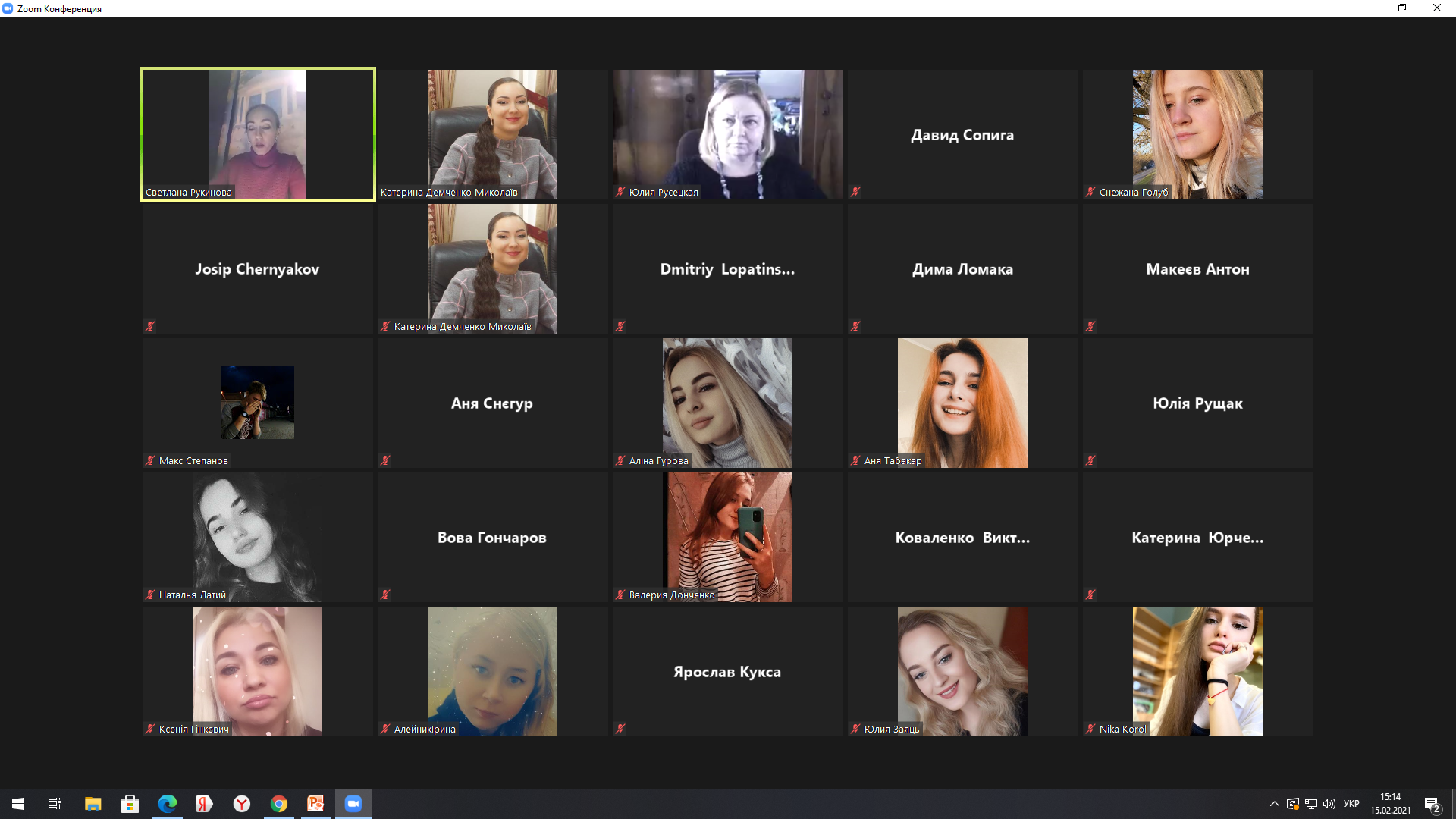Click the Zoom icon in the taskbar
Image resolution: width=1456 pixels, height=819 pixels.
click(x=353, y=804)
